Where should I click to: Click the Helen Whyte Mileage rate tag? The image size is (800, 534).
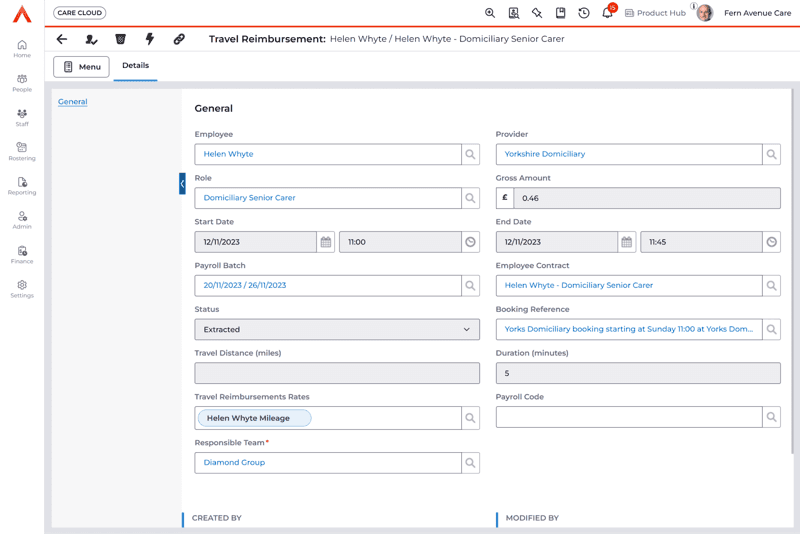[254, 418]
